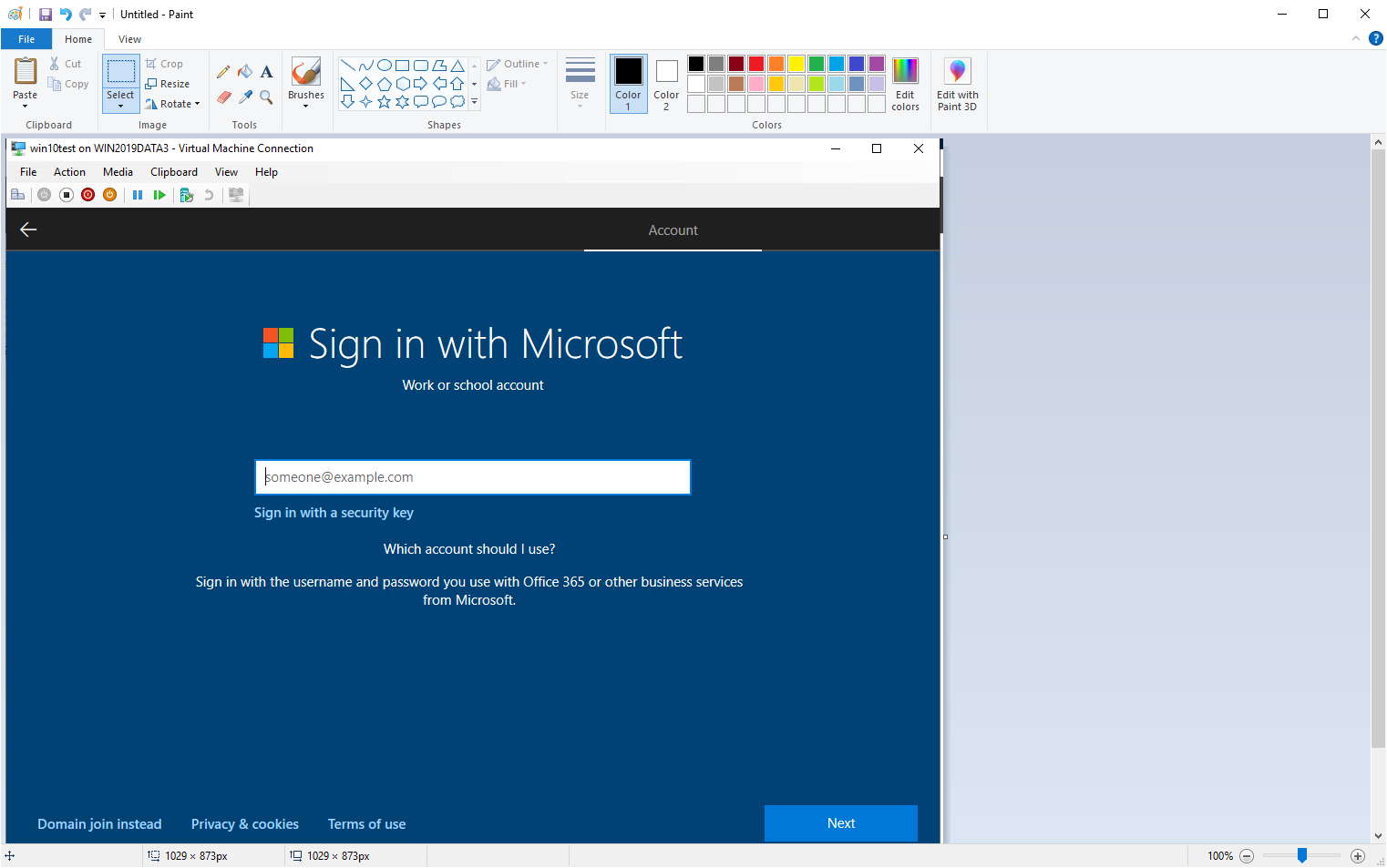Image resolution: width=1387 pixels, height=868 pixels.
Task: Click the canvas side handle at right edge
Action: click(x=945, y=537)
